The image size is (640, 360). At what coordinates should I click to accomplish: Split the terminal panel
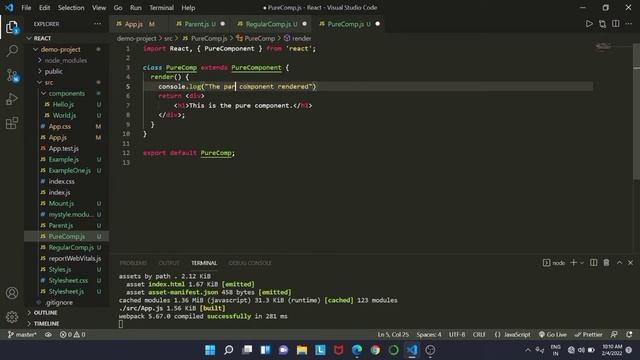point(593,263)
